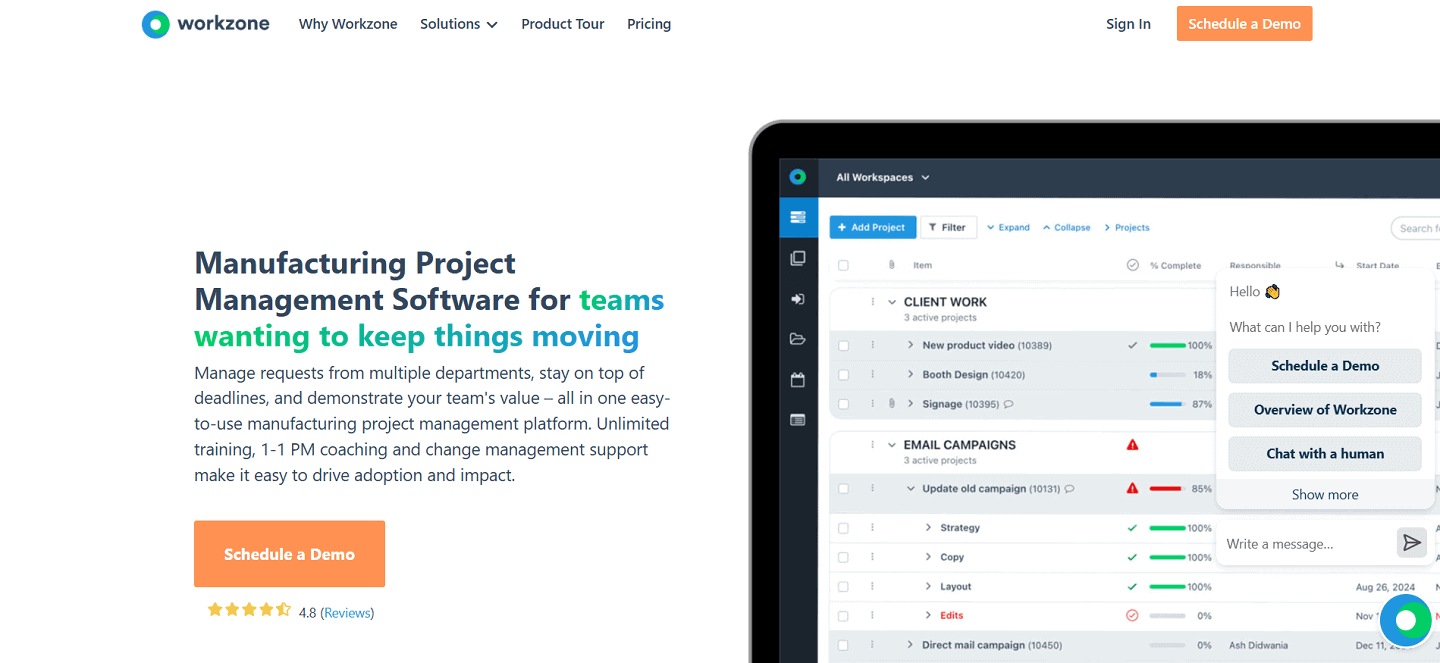
Task: Select the Project List view in the sidebar
Action: (798, 217)
